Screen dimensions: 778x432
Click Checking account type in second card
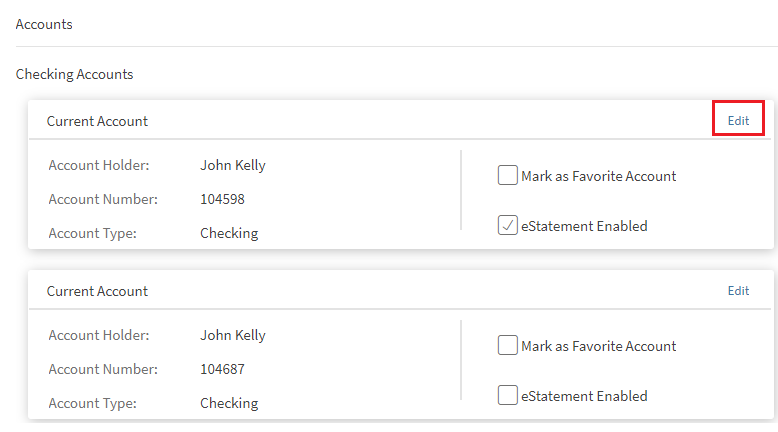pyautogui.click(x=229, y=403)
